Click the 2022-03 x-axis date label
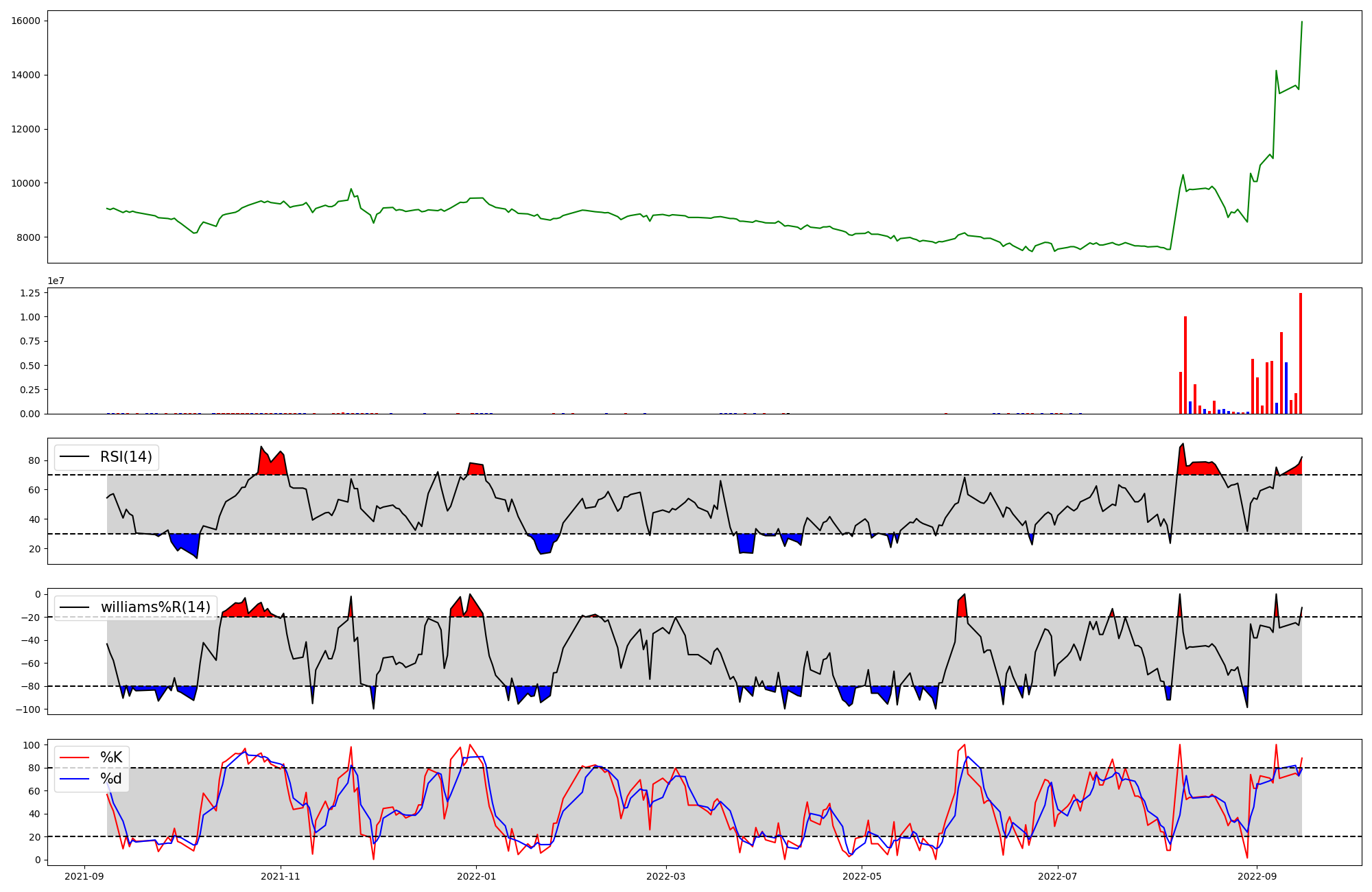 [665, 876]
